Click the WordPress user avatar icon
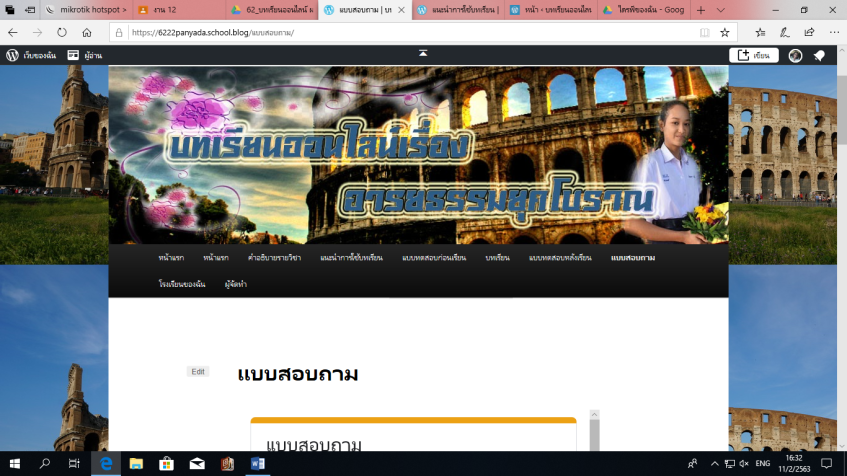The width and height of the screenshot is (847, 476). (x=795, y=56)
